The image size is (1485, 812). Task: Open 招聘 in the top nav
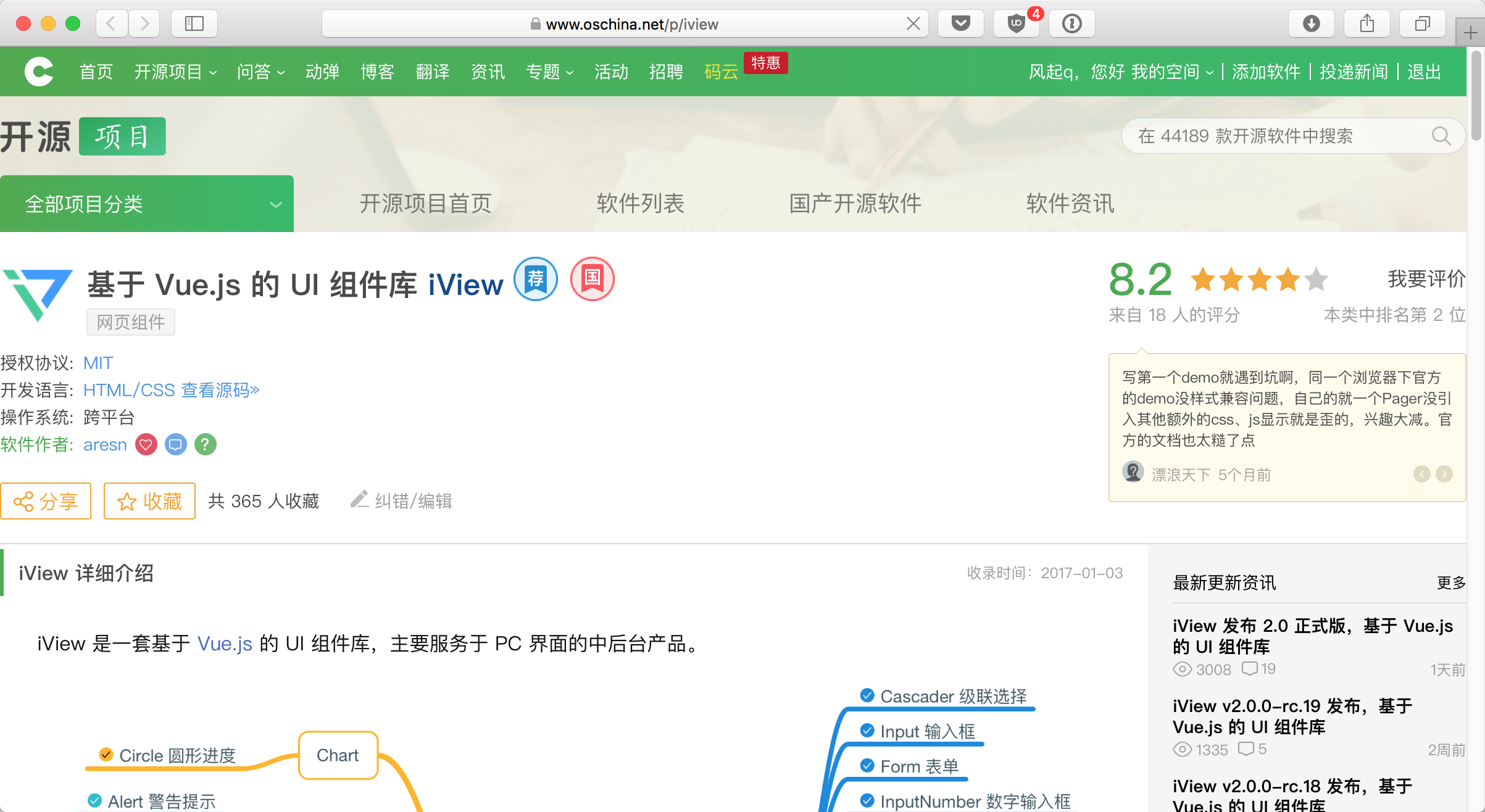[666, 72]
